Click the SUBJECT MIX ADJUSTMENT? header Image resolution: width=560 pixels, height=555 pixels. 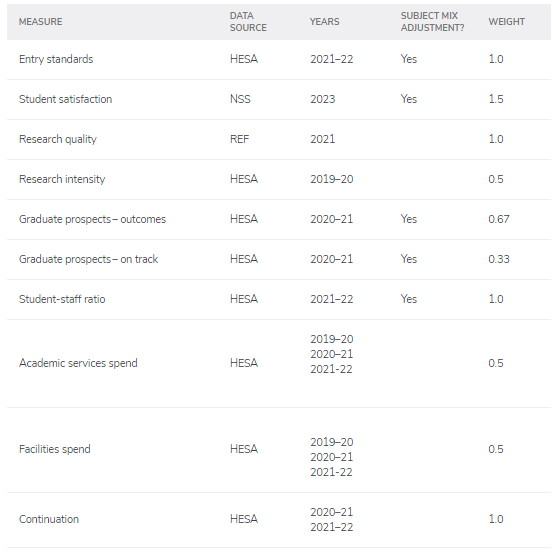pos(432,22)
